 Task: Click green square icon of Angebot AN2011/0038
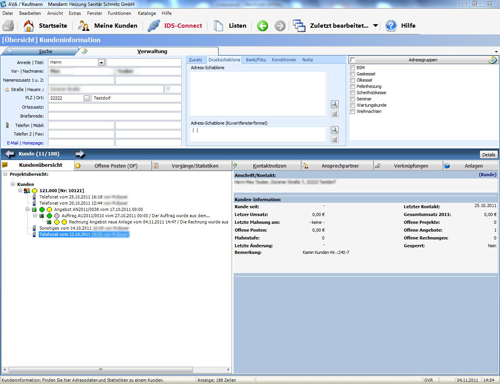34,210
